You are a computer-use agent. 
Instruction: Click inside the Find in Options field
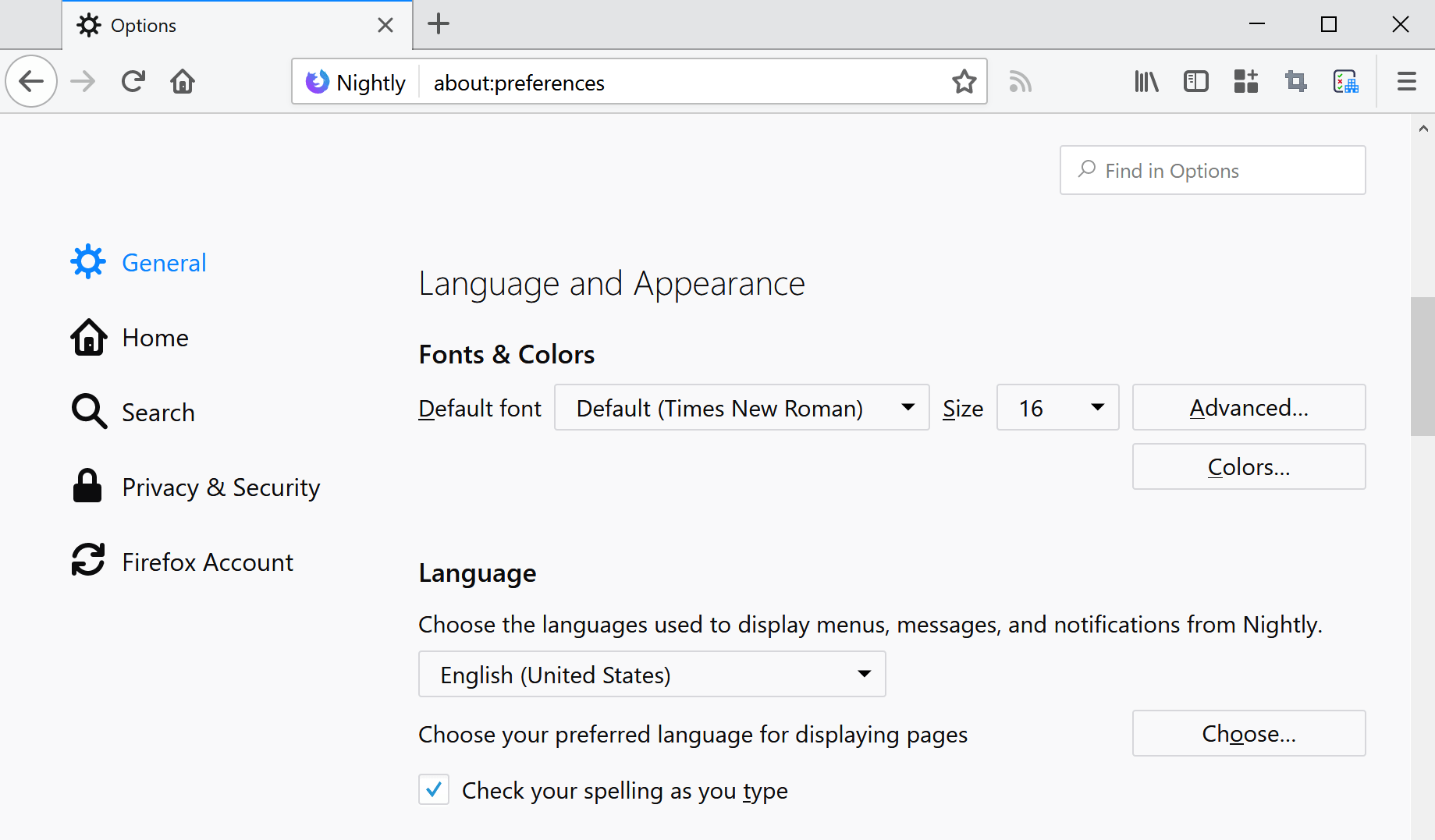click(1212, 170)
